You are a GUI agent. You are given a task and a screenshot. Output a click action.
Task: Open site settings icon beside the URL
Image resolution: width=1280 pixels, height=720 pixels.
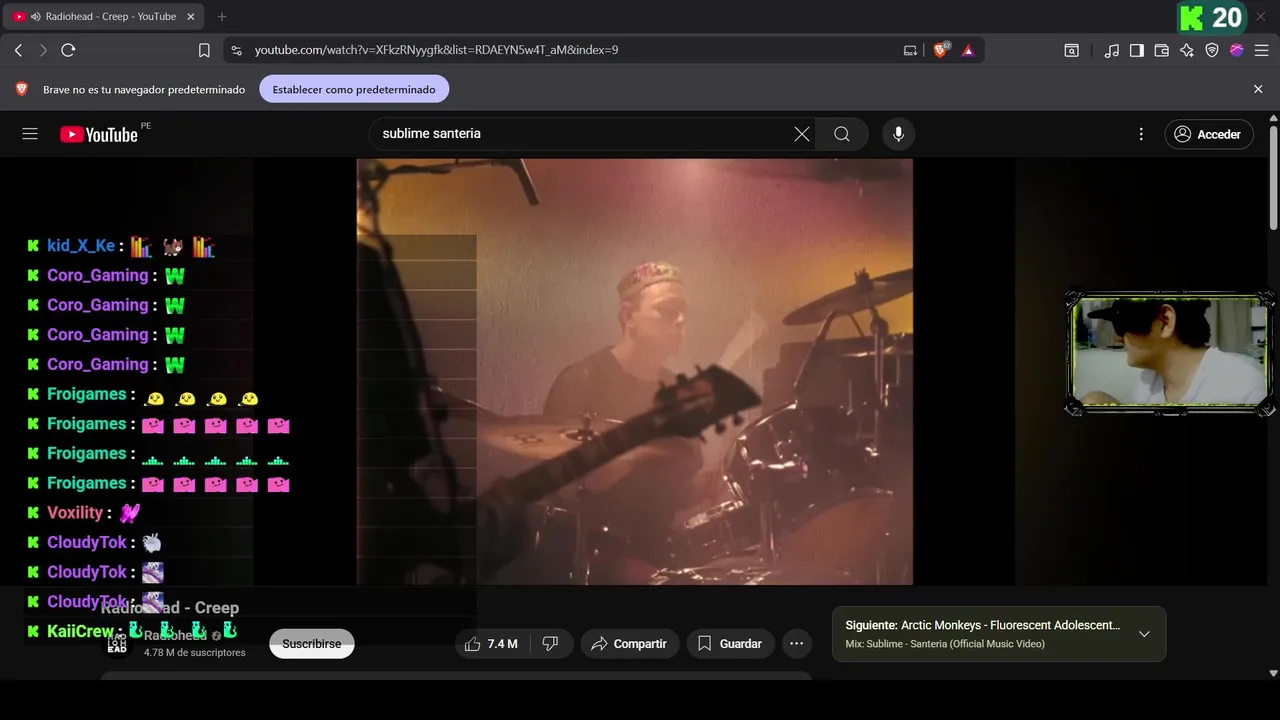coord(235,50)
